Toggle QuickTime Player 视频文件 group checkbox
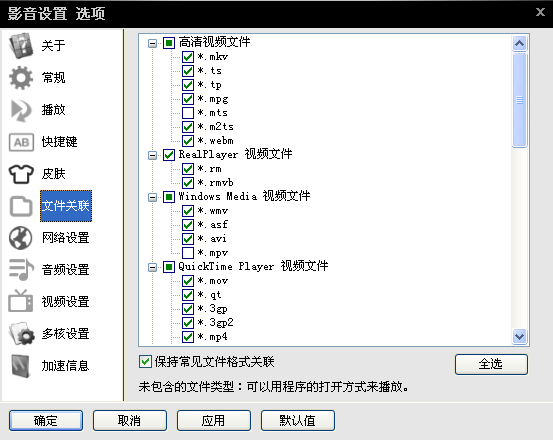Viewport: 553px width, 440px height. (169, 267)
